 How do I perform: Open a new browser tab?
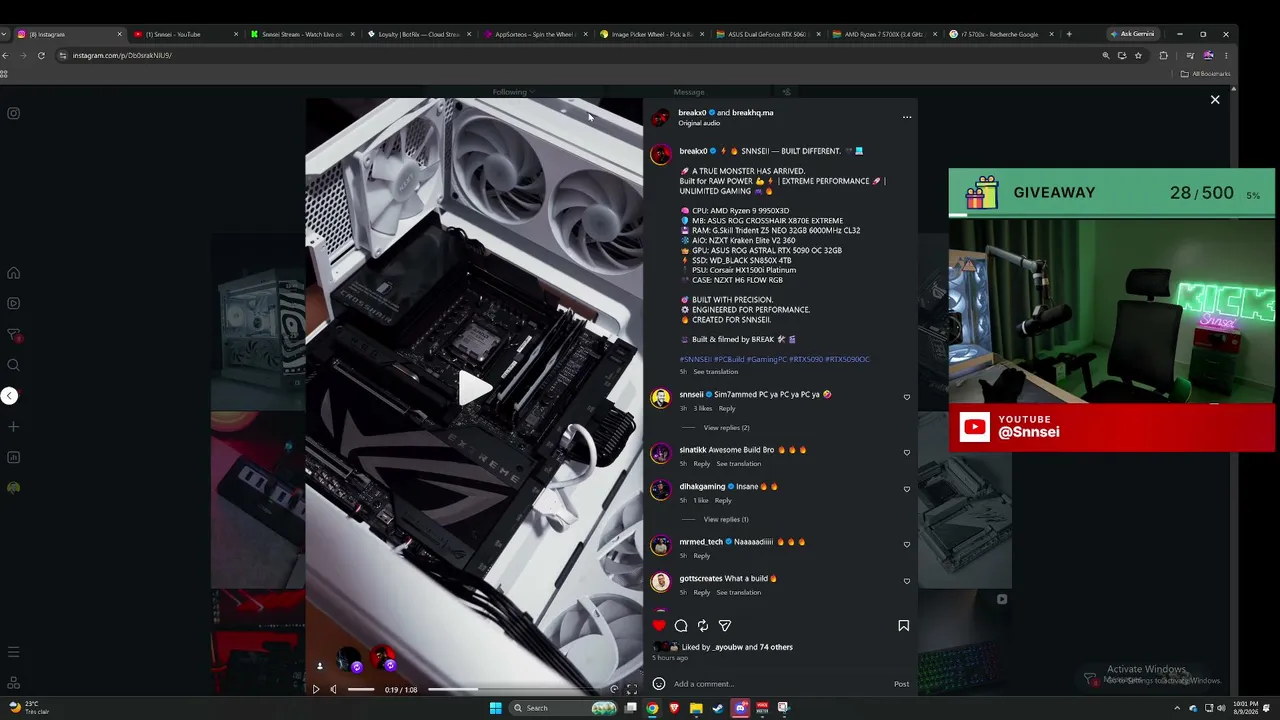pos(1069,34)
